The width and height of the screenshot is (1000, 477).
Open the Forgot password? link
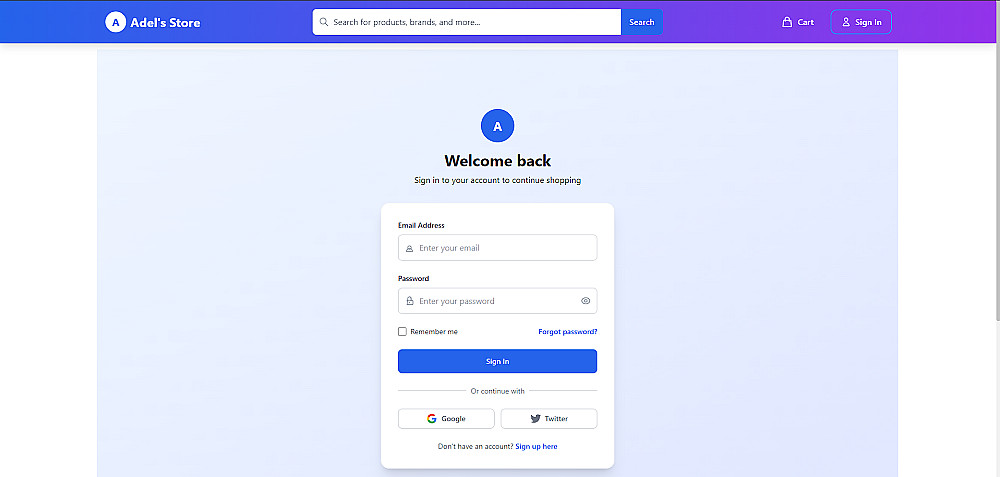(568, 332)
